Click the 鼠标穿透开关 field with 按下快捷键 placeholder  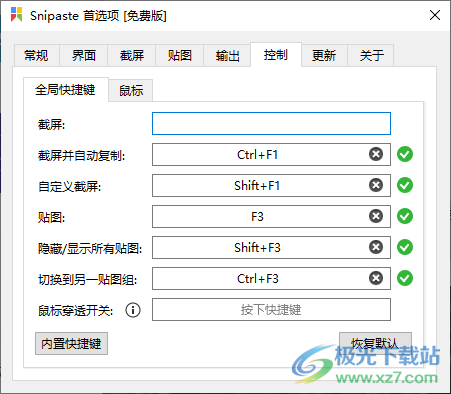tap(271, 310)
